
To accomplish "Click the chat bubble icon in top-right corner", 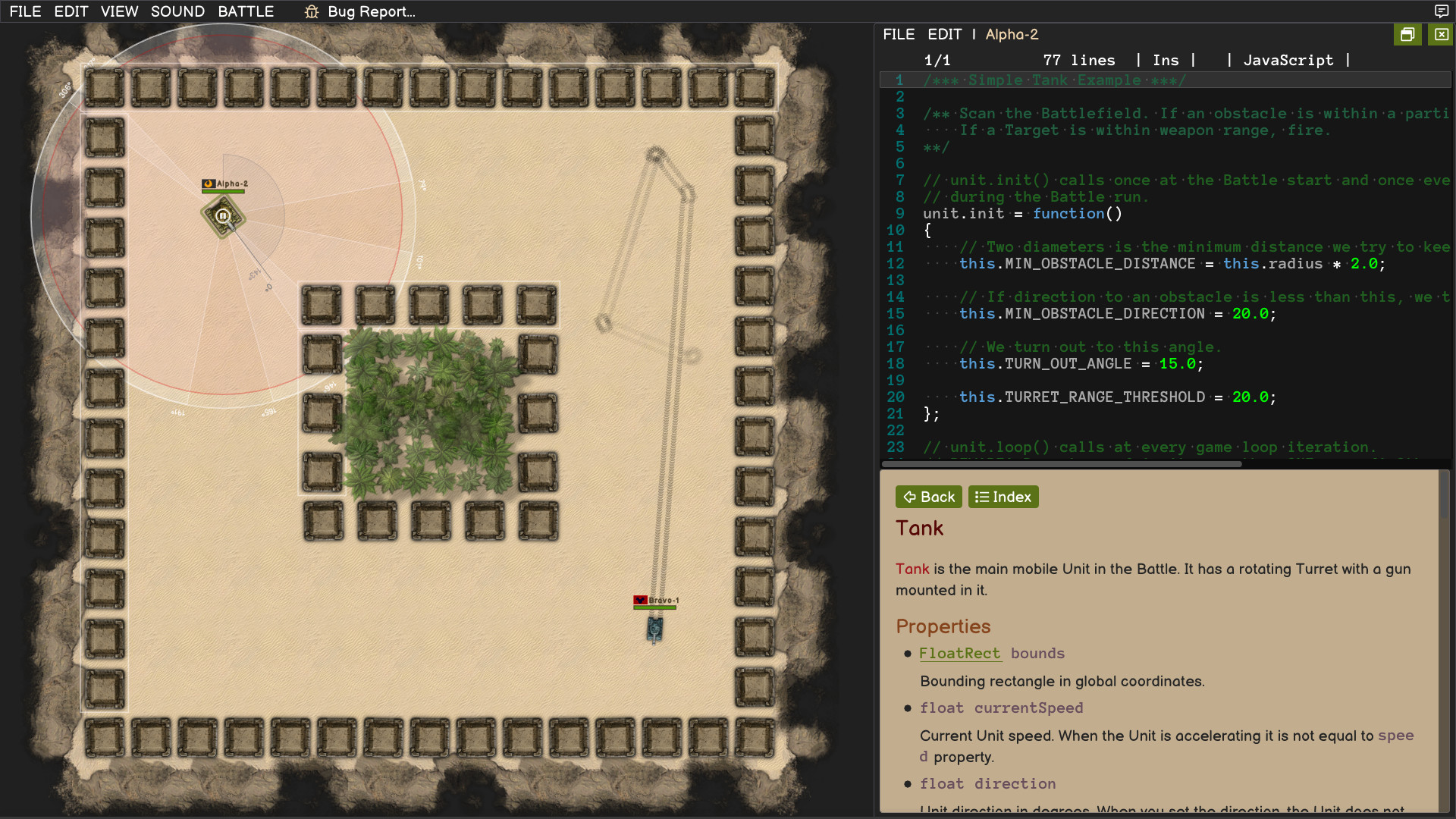I will coord(1443,11).
